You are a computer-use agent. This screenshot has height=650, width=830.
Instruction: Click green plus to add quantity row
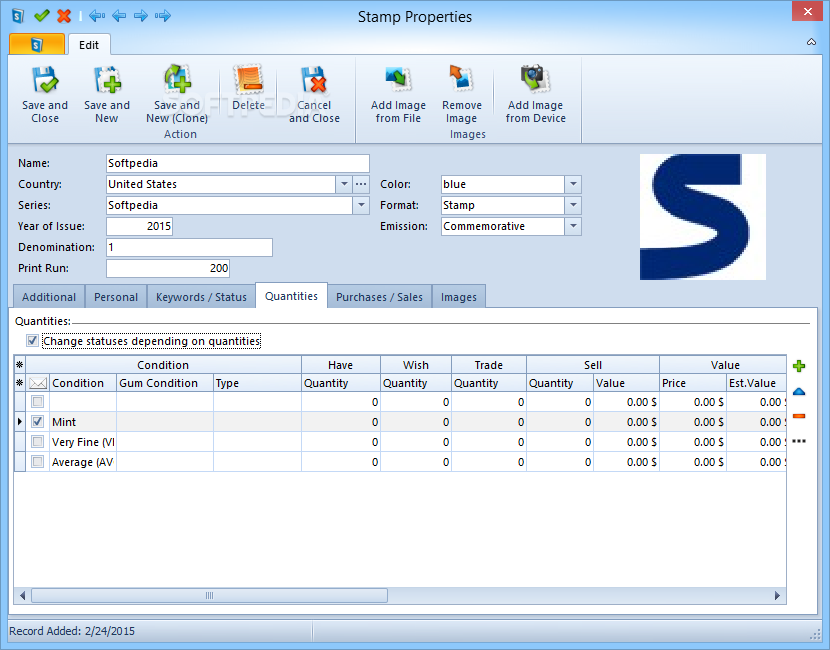click(799, 366)
